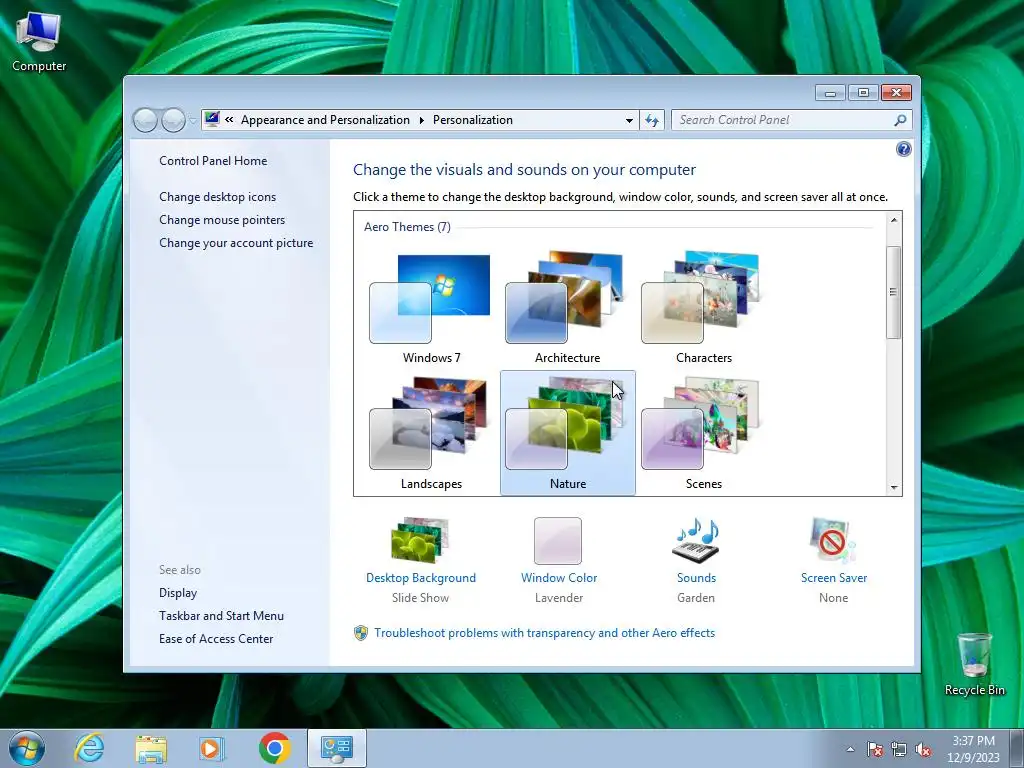The image size is (1024, 768).
Task: Open Ease of Access Center link
Action: [x=216, y=639]
